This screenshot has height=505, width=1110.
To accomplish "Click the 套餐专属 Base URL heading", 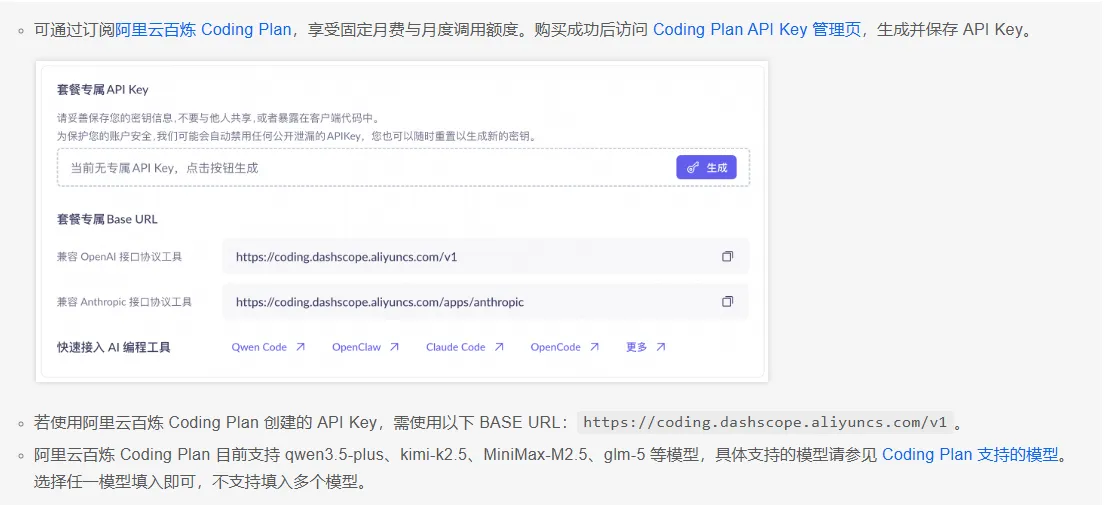I will pyautogui.click(x=107, y=220).
